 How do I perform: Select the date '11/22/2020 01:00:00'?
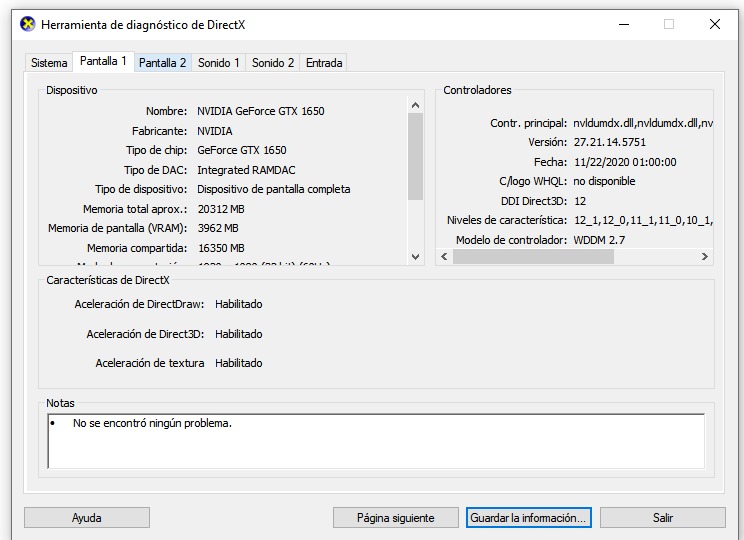click(625, 162)
